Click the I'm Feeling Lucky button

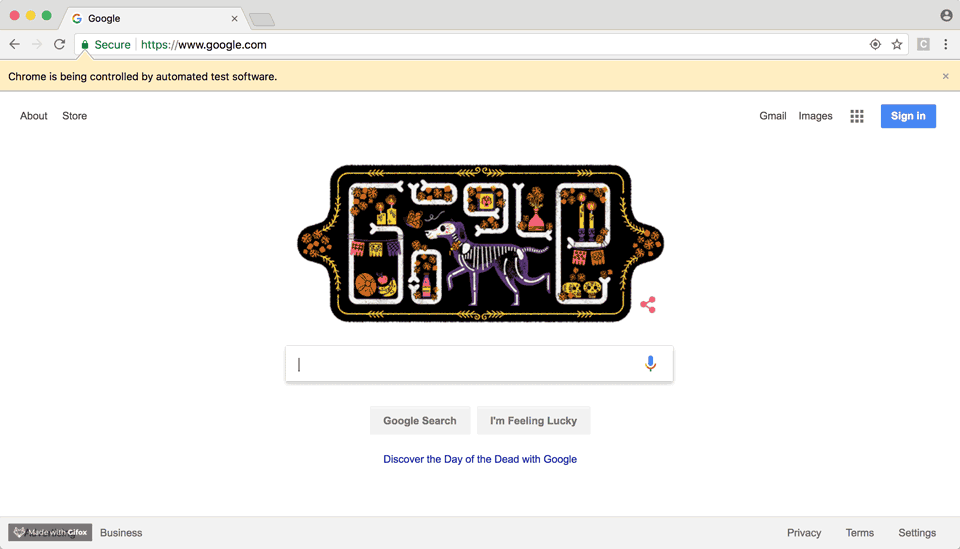[x=533, y=420]
